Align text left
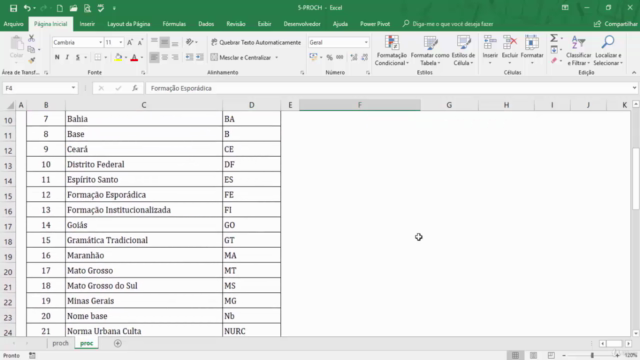The width and height of the screenshot is (640, 360). tap(154, 58)
